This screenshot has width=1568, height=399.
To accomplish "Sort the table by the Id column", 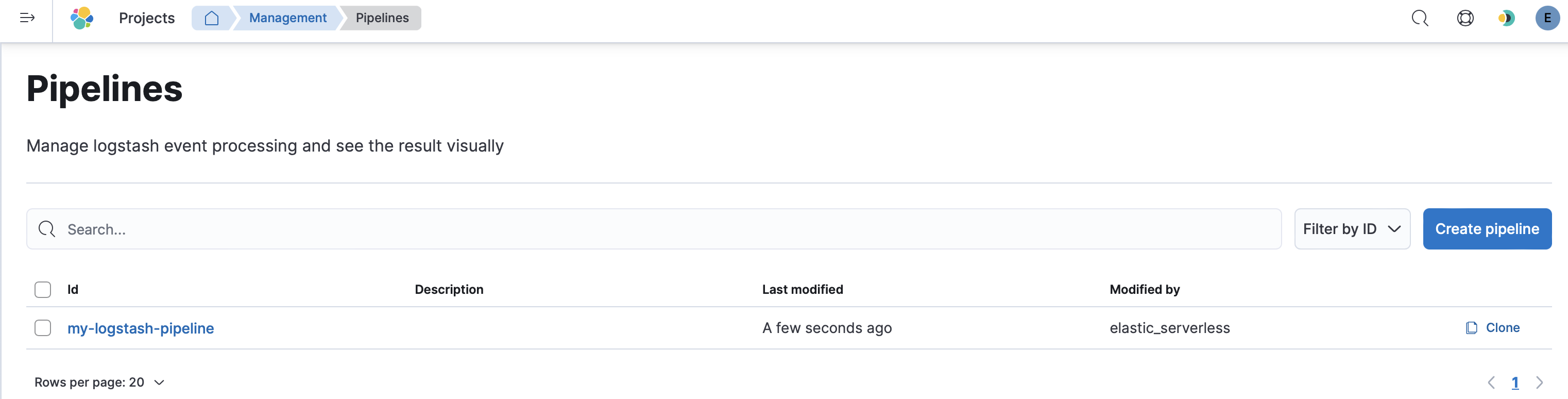I will coord(73,289).
